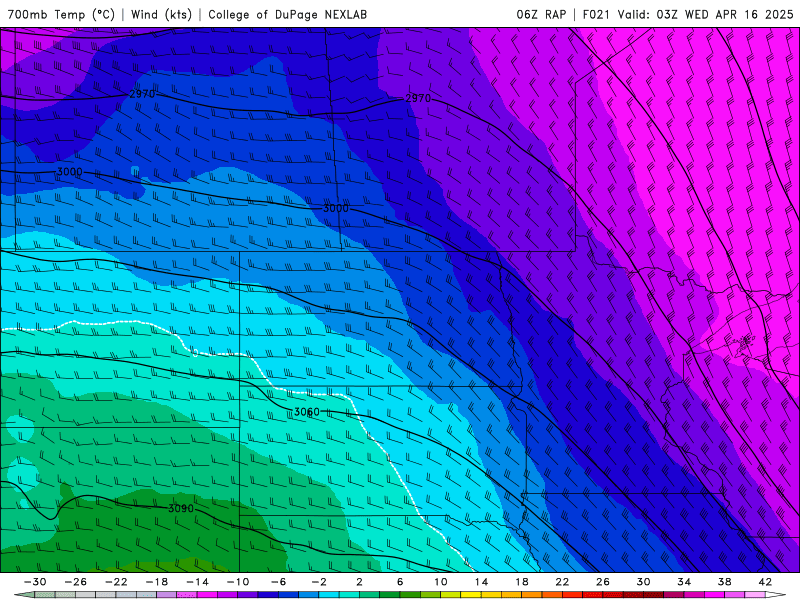Click the "-18" color scale value
Screen dimensions: 800x600
point(157,582)
